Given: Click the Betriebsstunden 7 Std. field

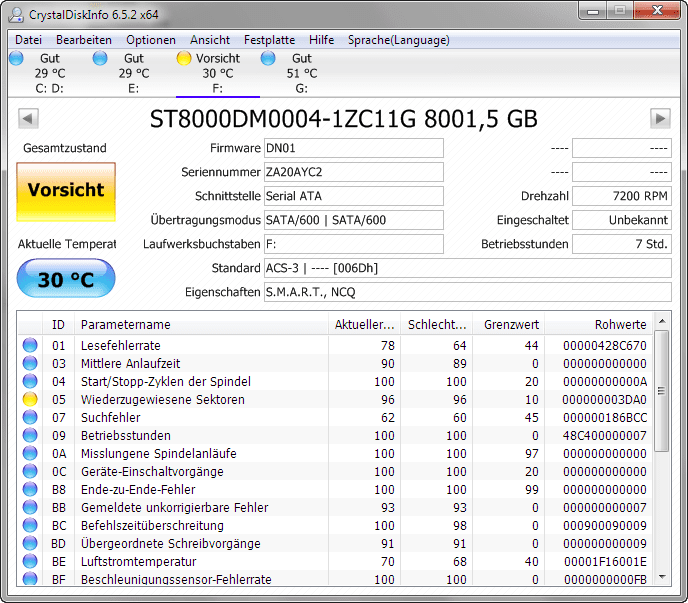Looking at the screenshot, I should tap(622, 244).
